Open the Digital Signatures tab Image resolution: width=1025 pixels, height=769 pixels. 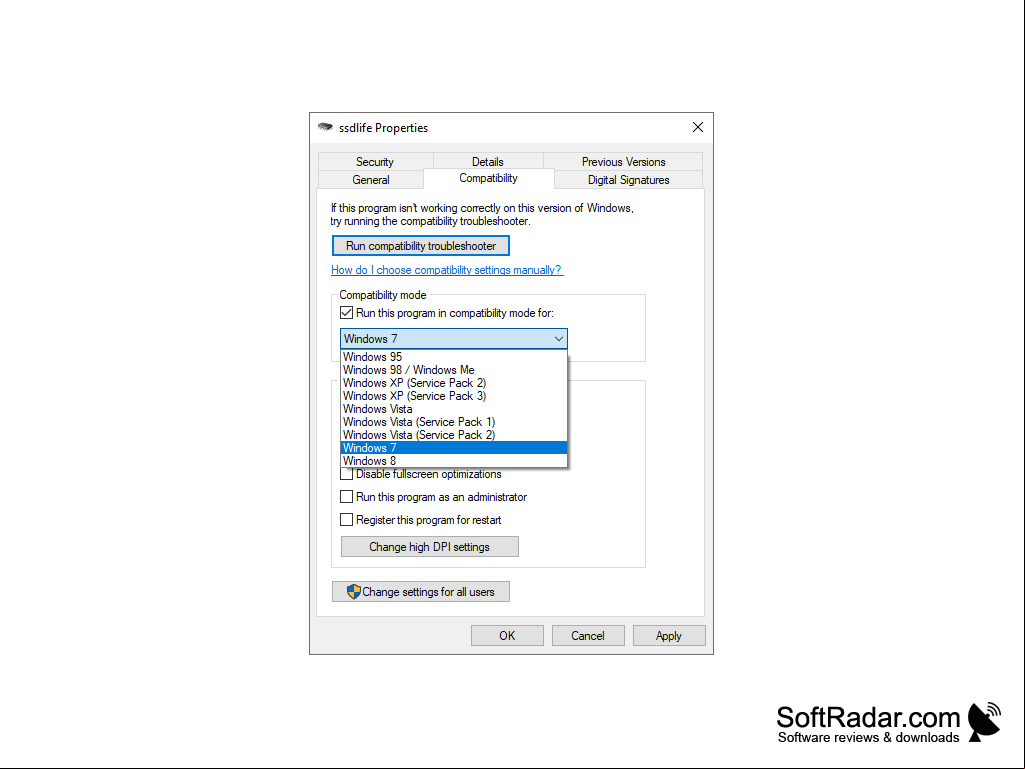(x=628, y=180)
